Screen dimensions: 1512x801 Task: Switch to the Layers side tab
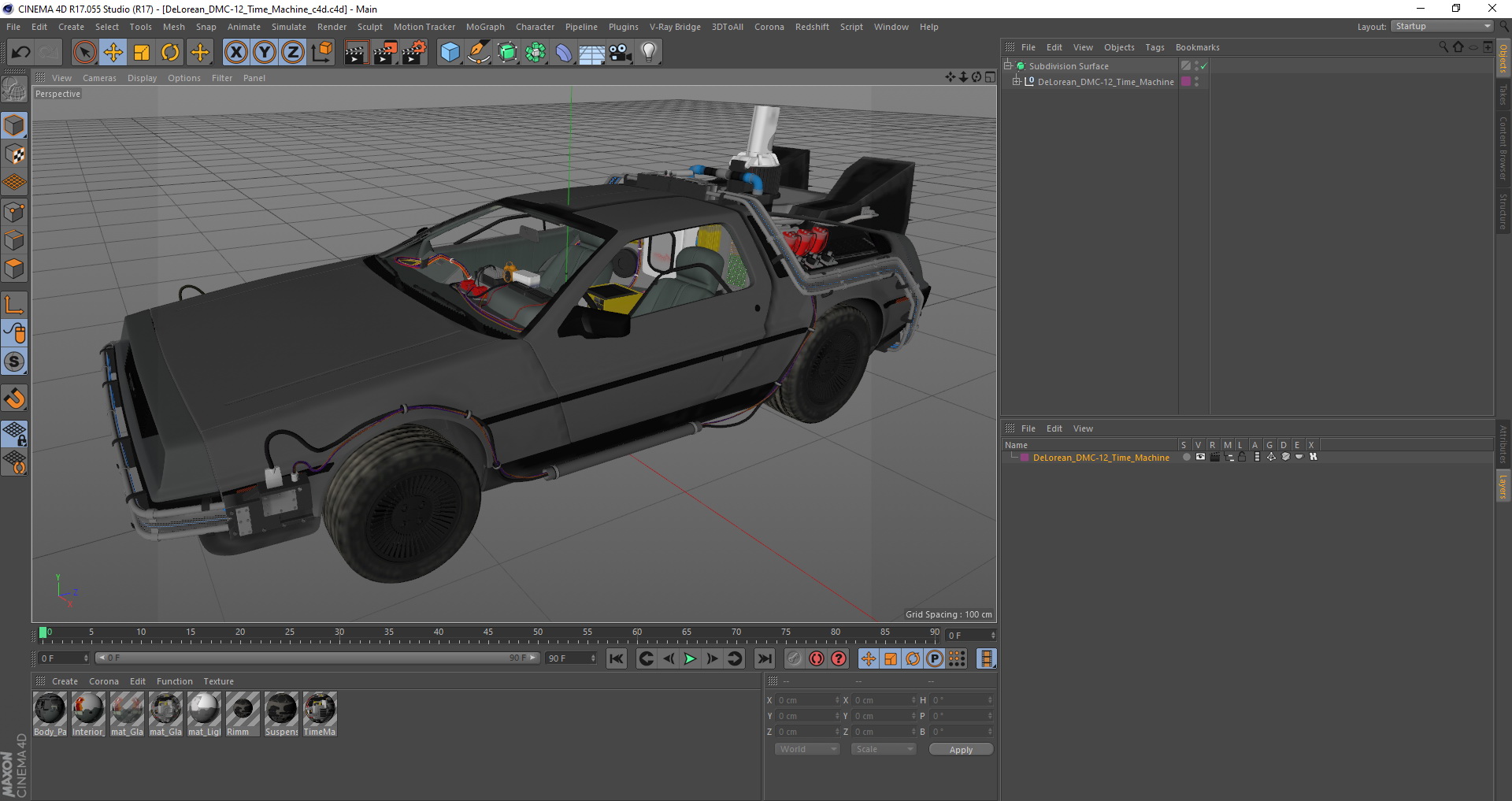point(1503,485)
